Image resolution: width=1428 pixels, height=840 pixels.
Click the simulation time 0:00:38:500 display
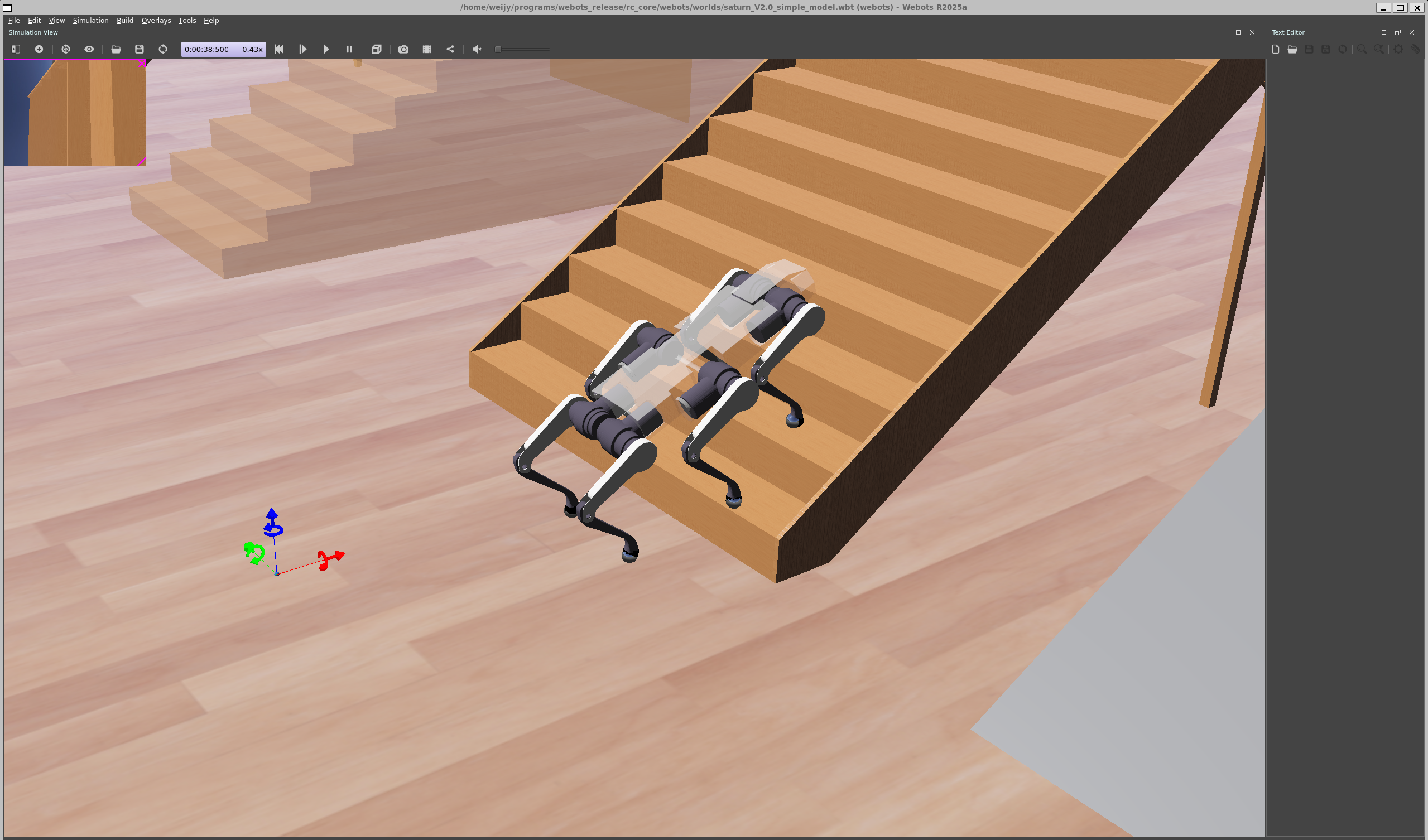pos(223,49)
